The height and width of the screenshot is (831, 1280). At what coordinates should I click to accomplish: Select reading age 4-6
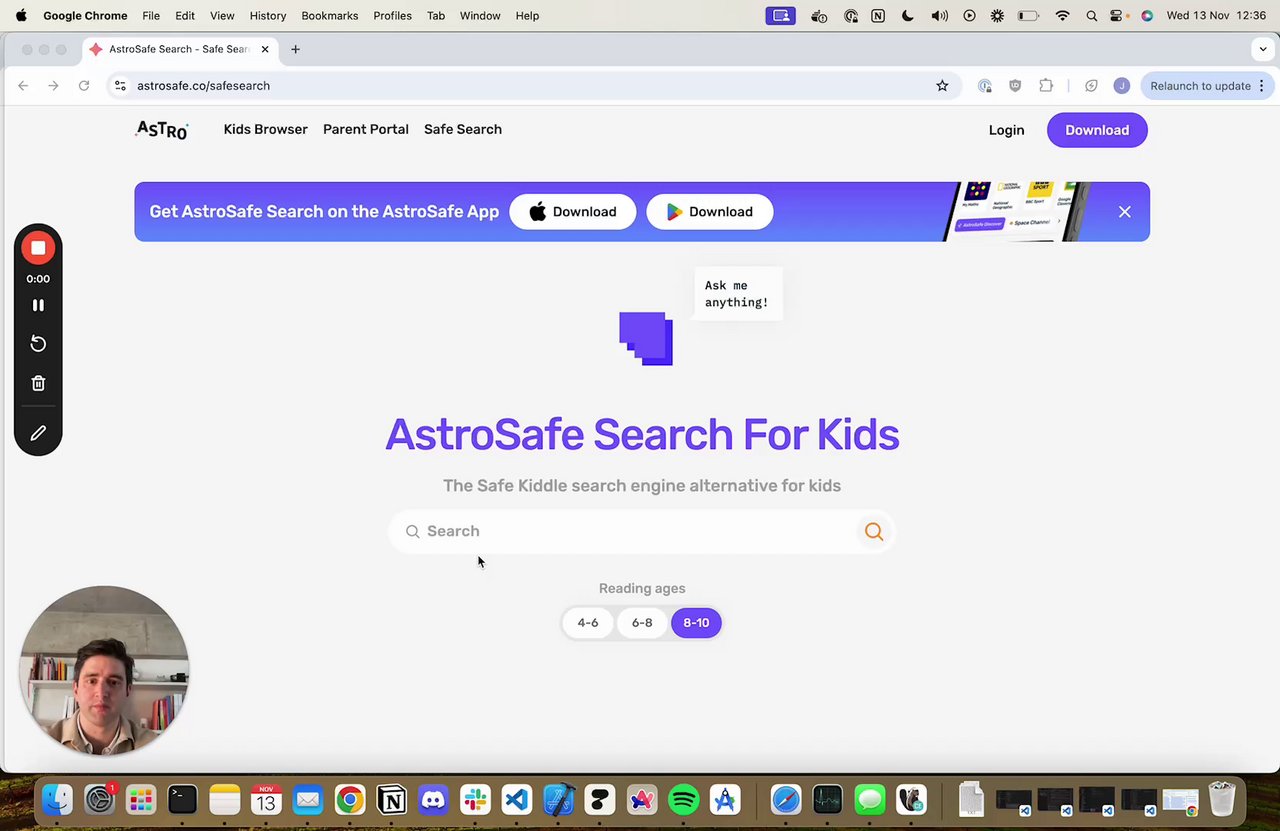pos(588,623)
